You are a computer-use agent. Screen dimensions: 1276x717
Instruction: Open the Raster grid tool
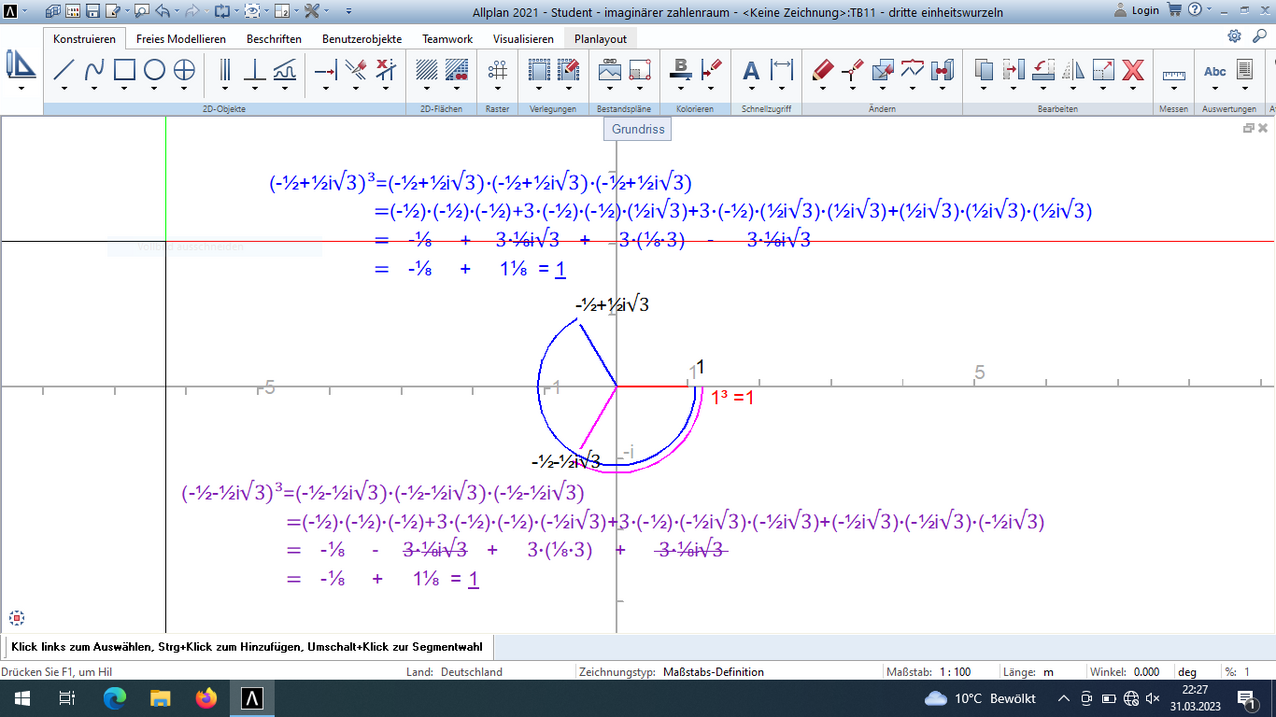(x=497, y=70)
